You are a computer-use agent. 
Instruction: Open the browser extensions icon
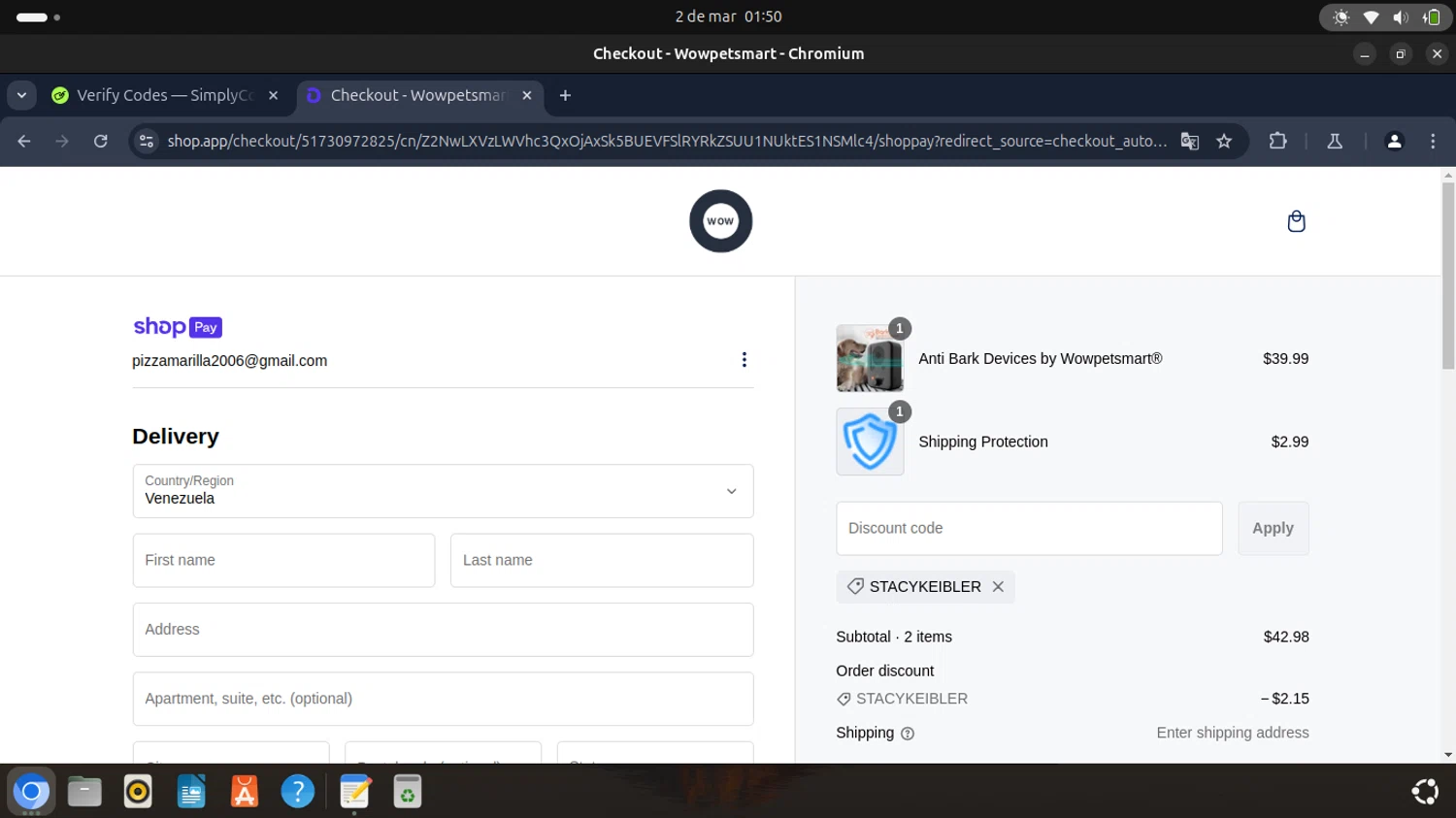1277,142
